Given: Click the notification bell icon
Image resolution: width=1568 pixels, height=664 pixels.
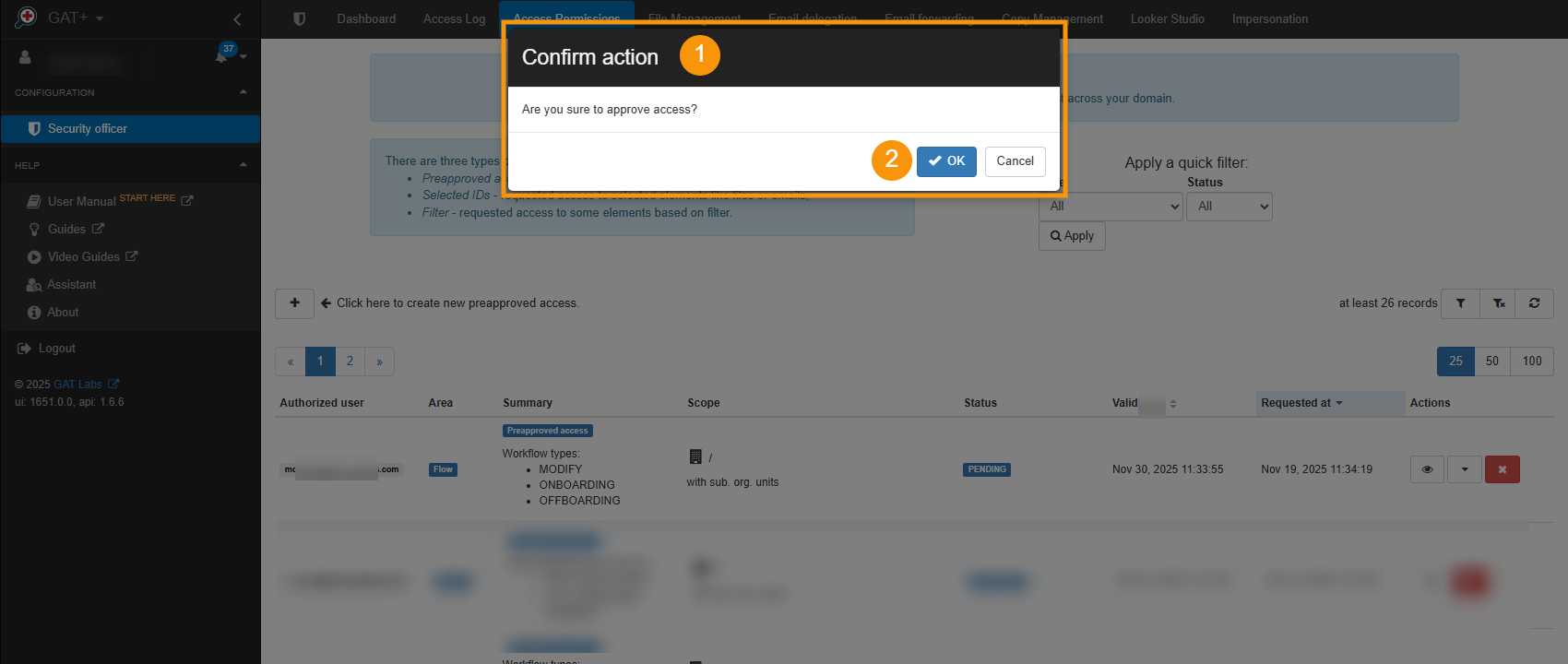Looking at the screenshot, I should tap(221, 56).
